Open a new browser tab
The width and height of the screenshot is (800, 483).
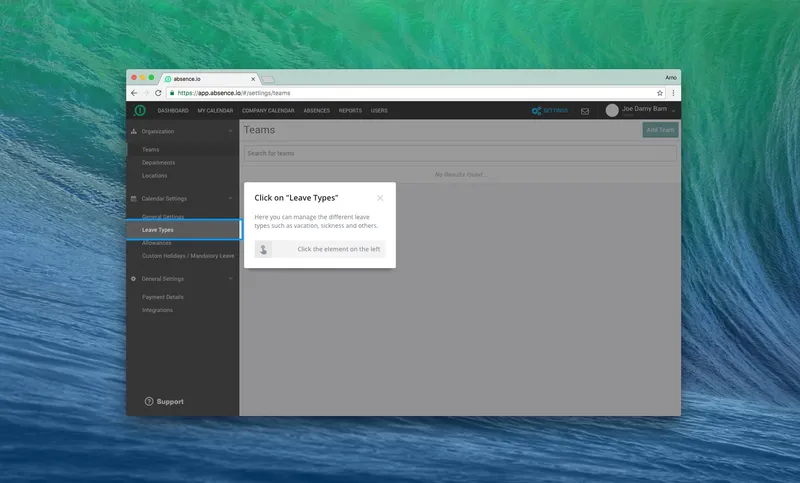[268, 80]
